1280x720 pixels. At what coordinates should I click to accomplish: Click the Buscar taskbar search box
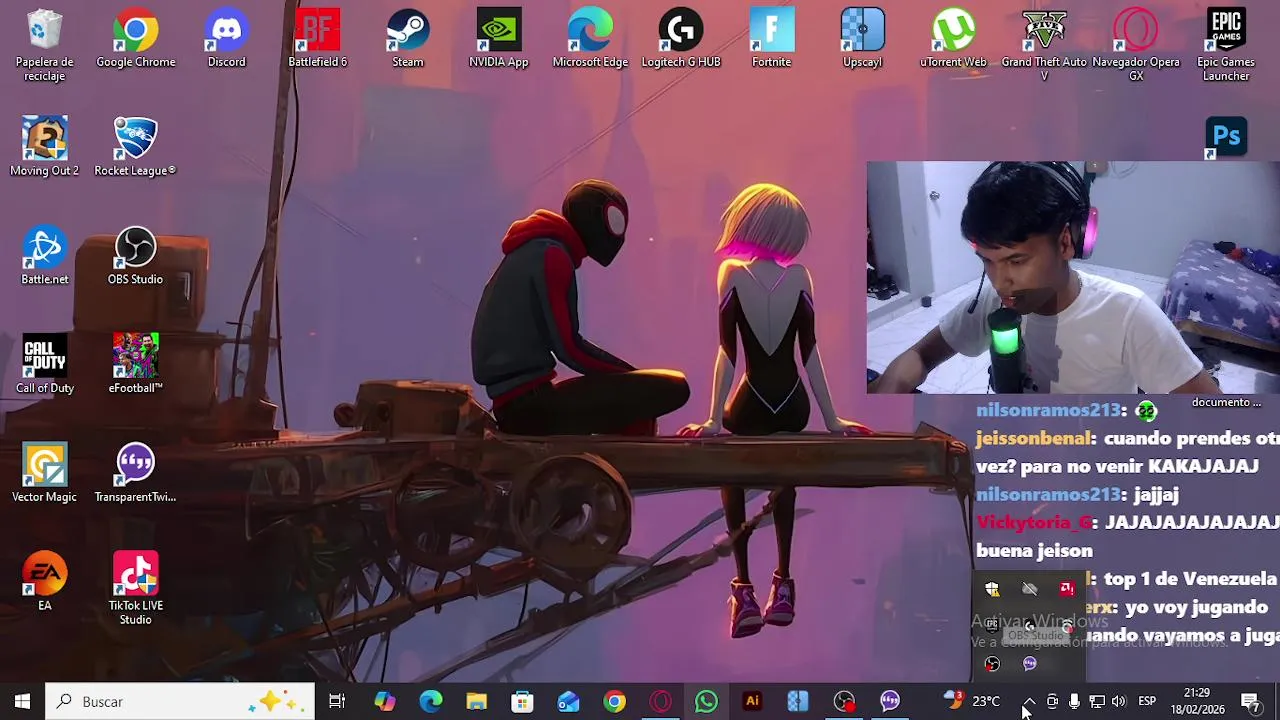tap(180, 702)
